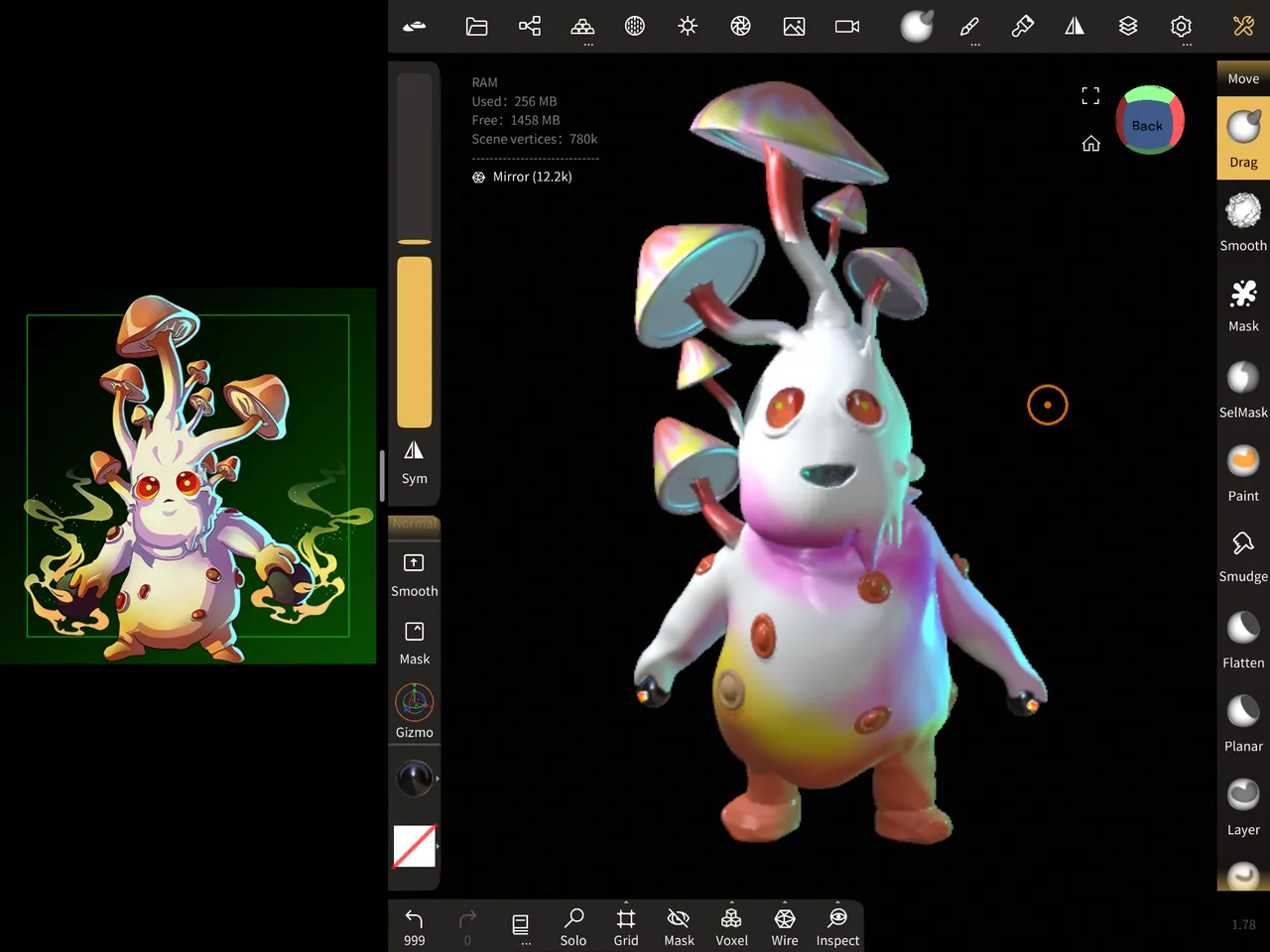Viewport: 1270px width, 952px height.
Task: Open the paint roller menu
Action: [x=1023, y=26]
